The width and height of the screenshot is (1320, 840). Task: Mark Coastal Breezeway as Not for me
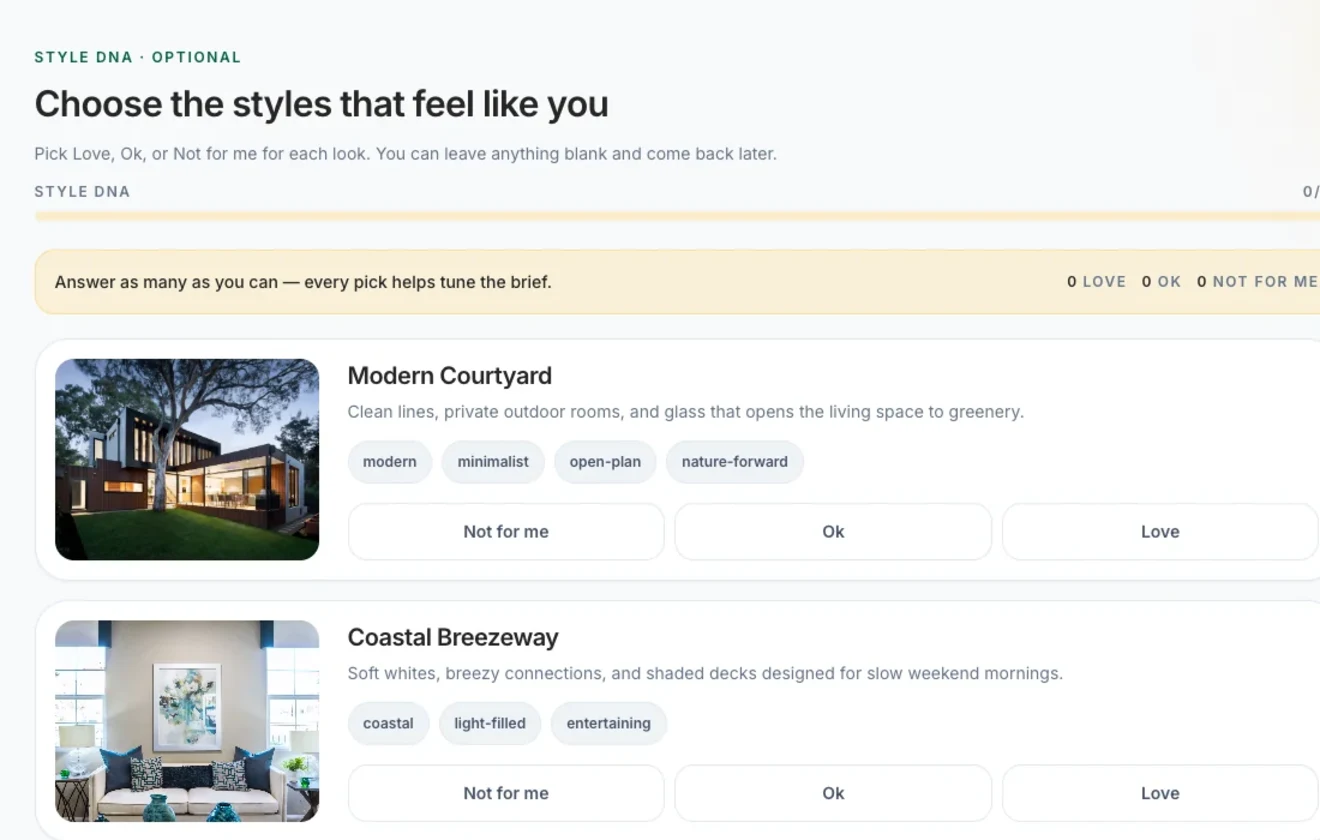(506, 793)
